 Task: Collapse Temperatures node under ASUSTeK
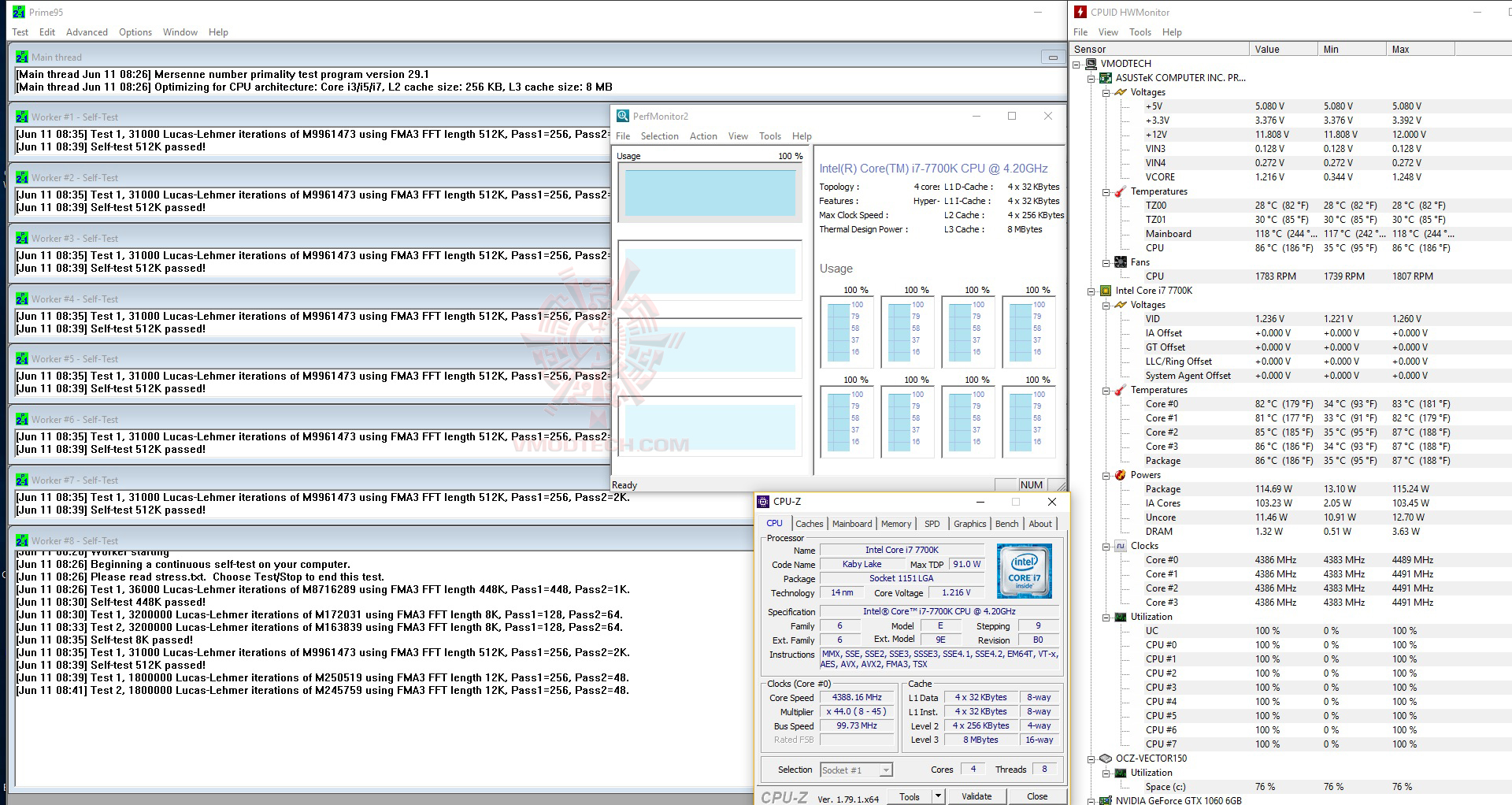point(1106,191)
